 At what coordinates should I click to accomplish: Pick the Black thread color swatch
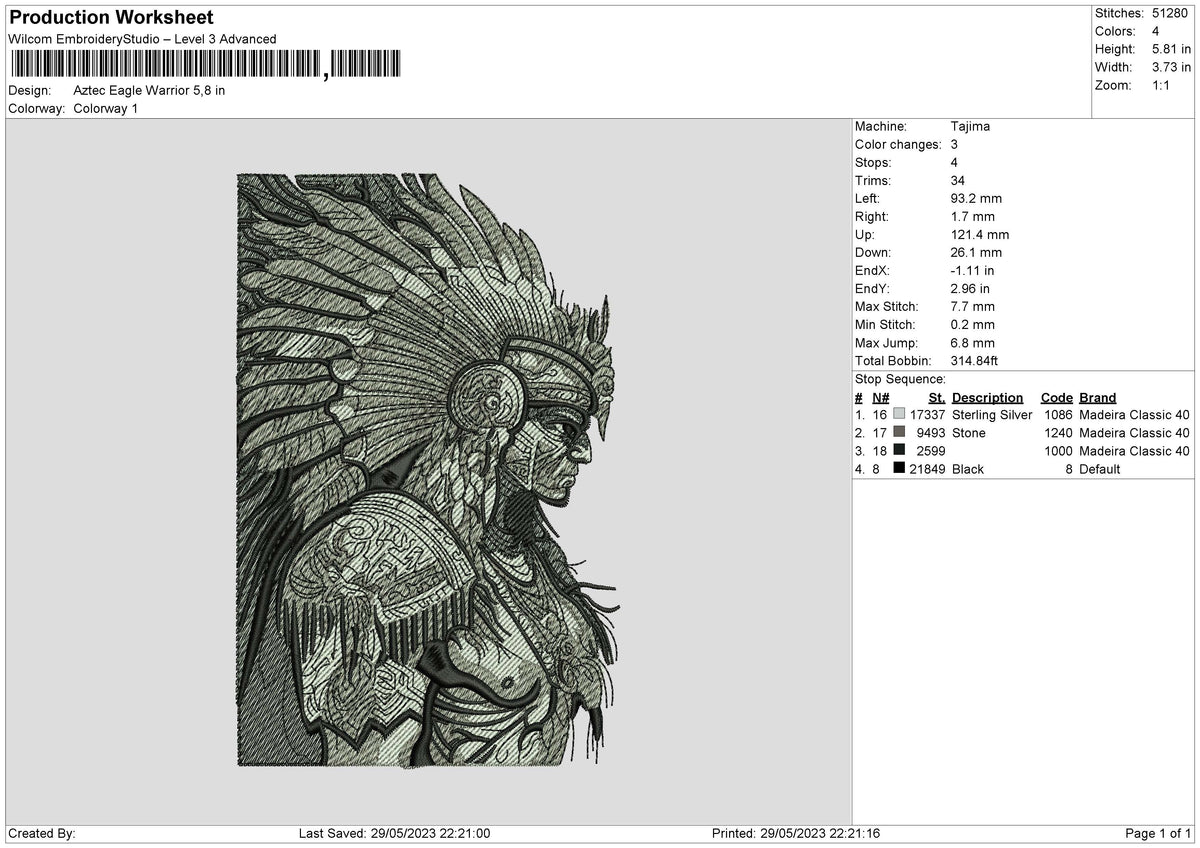(x=900, y=469)
